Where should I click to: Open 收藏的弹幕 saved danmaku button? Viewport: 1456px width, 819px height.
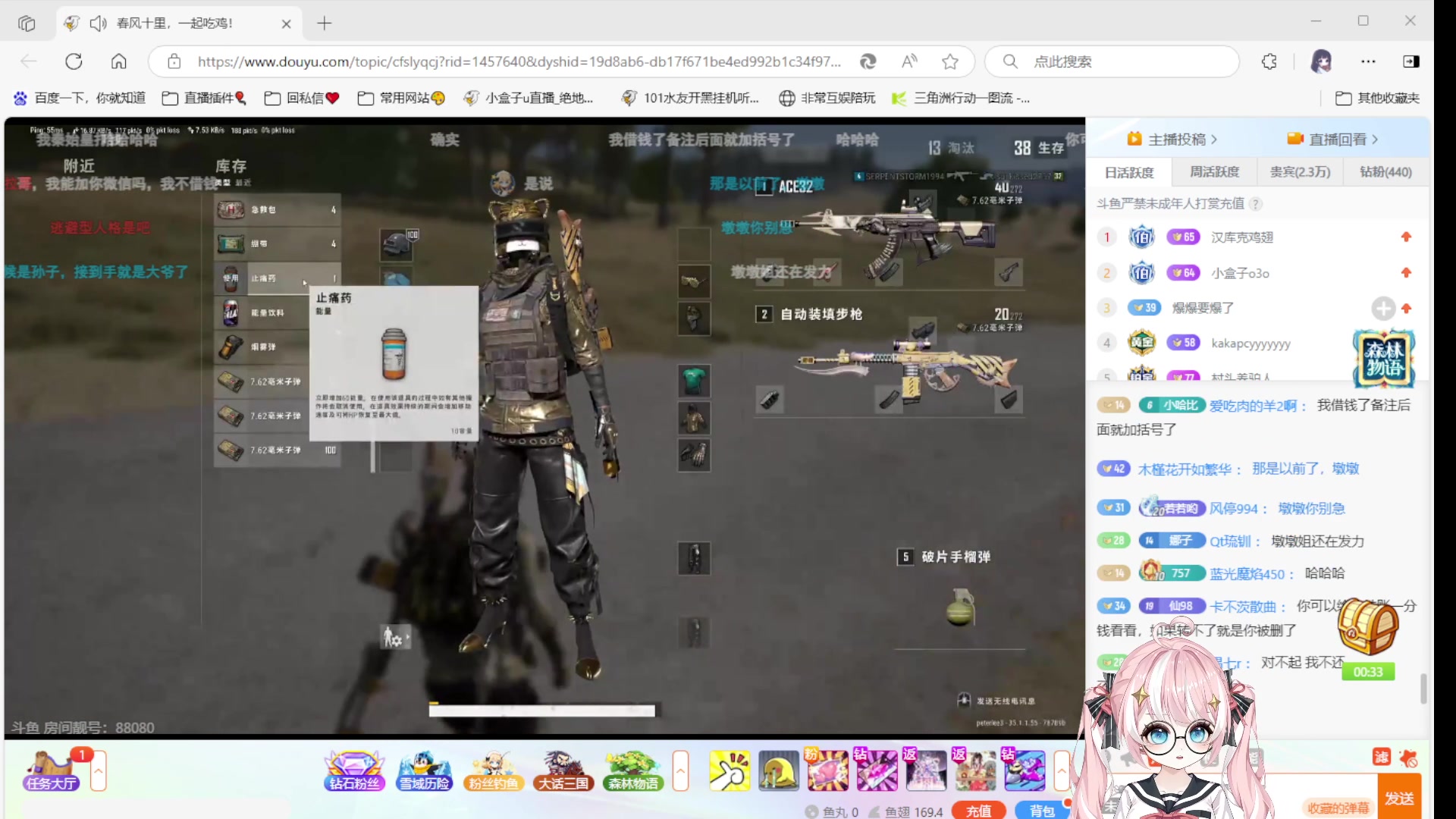[x=1338, y=808]
